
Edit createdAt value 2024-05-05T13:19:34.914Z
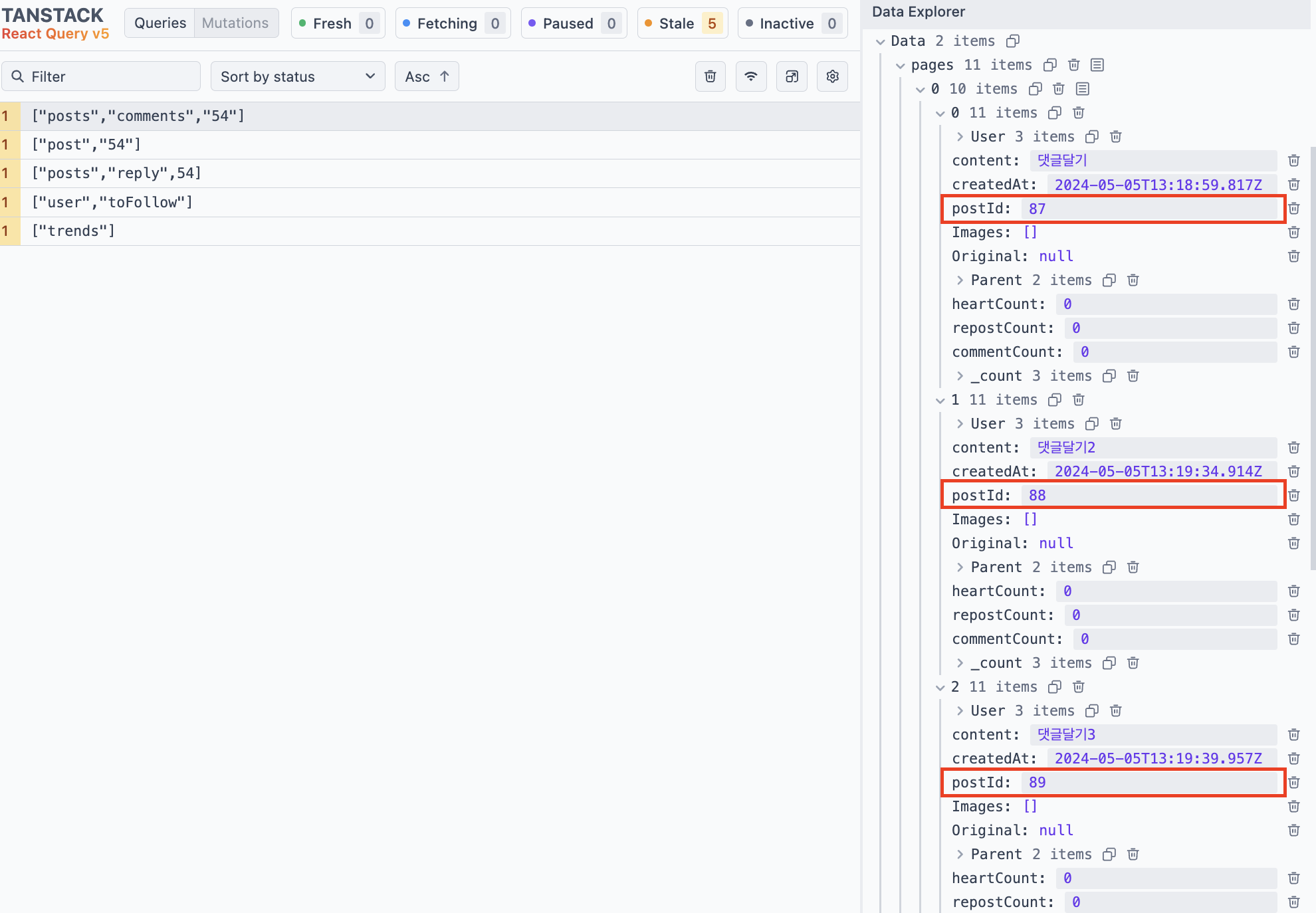pyautogui.click(x=1162, y=472)
